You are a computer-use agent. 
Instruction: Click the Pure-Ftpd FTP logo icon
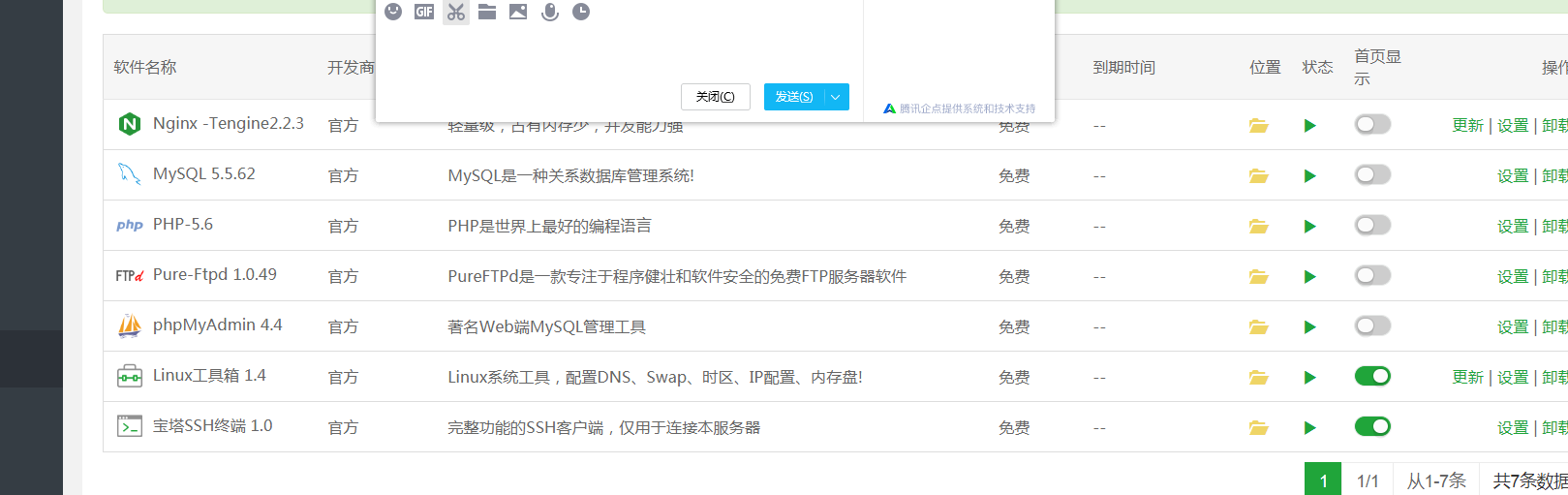tap(130, 276)
